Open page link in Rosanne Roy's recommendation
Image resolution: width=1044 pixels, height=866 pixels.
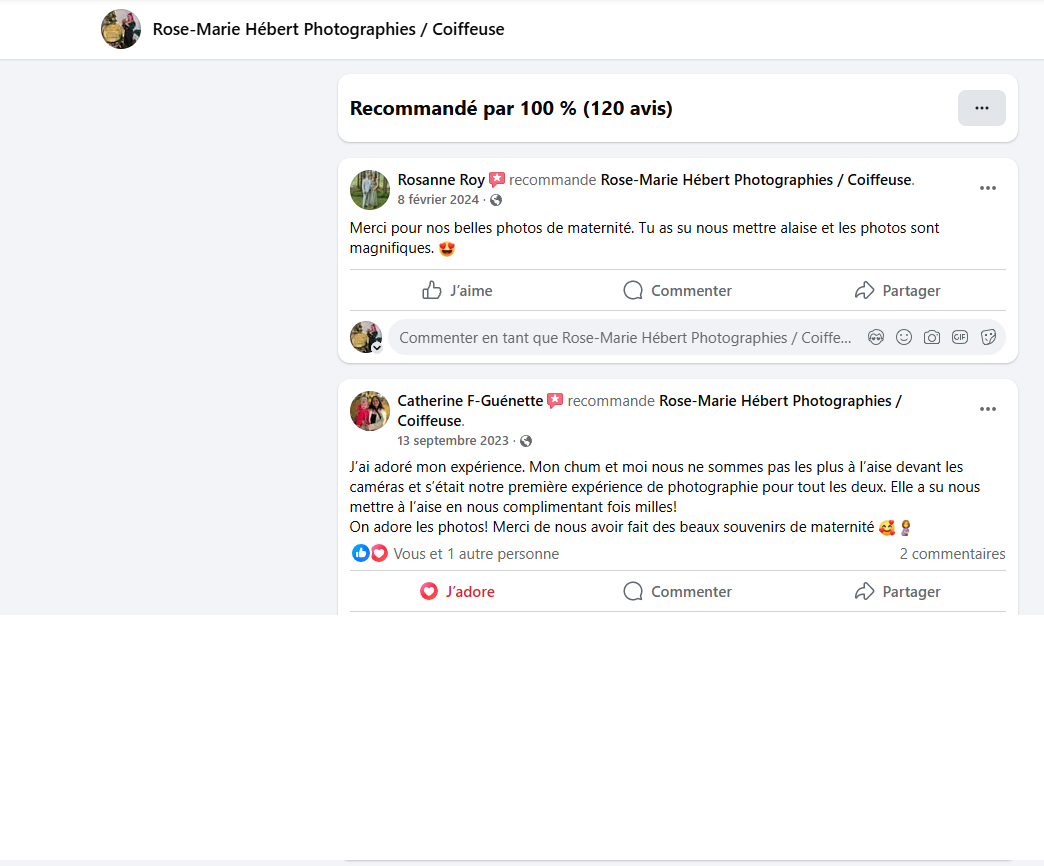coord(756,180)
